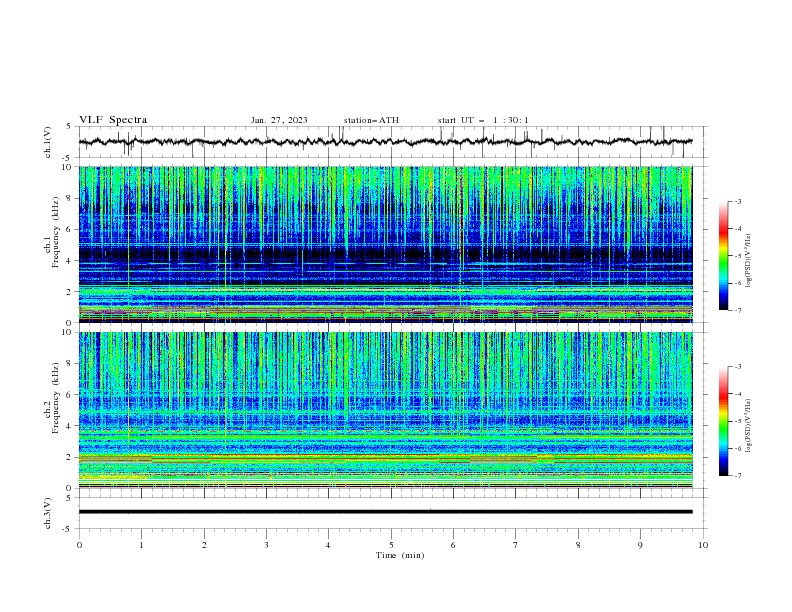Click the ch.2 spectrogram panel
Viewport: 792px width, 612px height.
[386, 410]
